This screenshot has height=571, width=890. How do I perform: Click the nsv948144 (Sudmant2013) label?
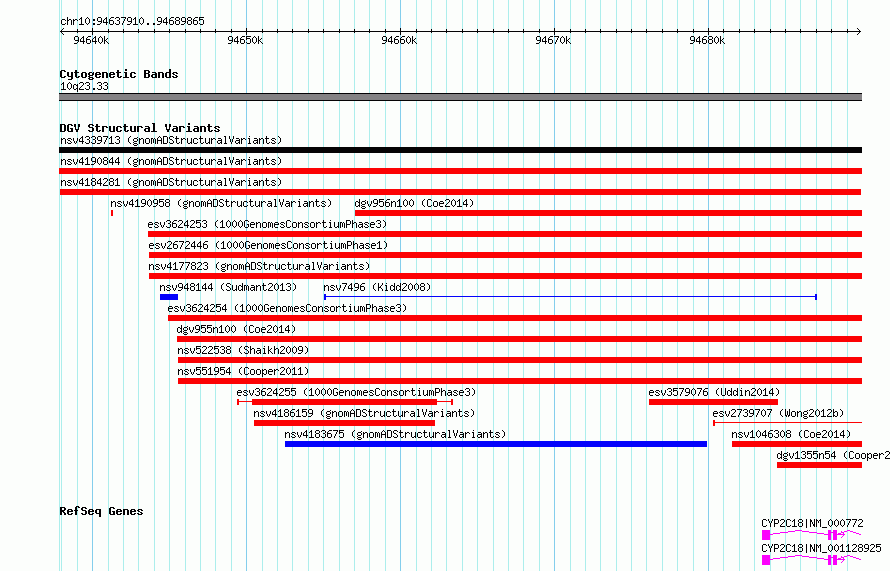(x=228, y=287)
